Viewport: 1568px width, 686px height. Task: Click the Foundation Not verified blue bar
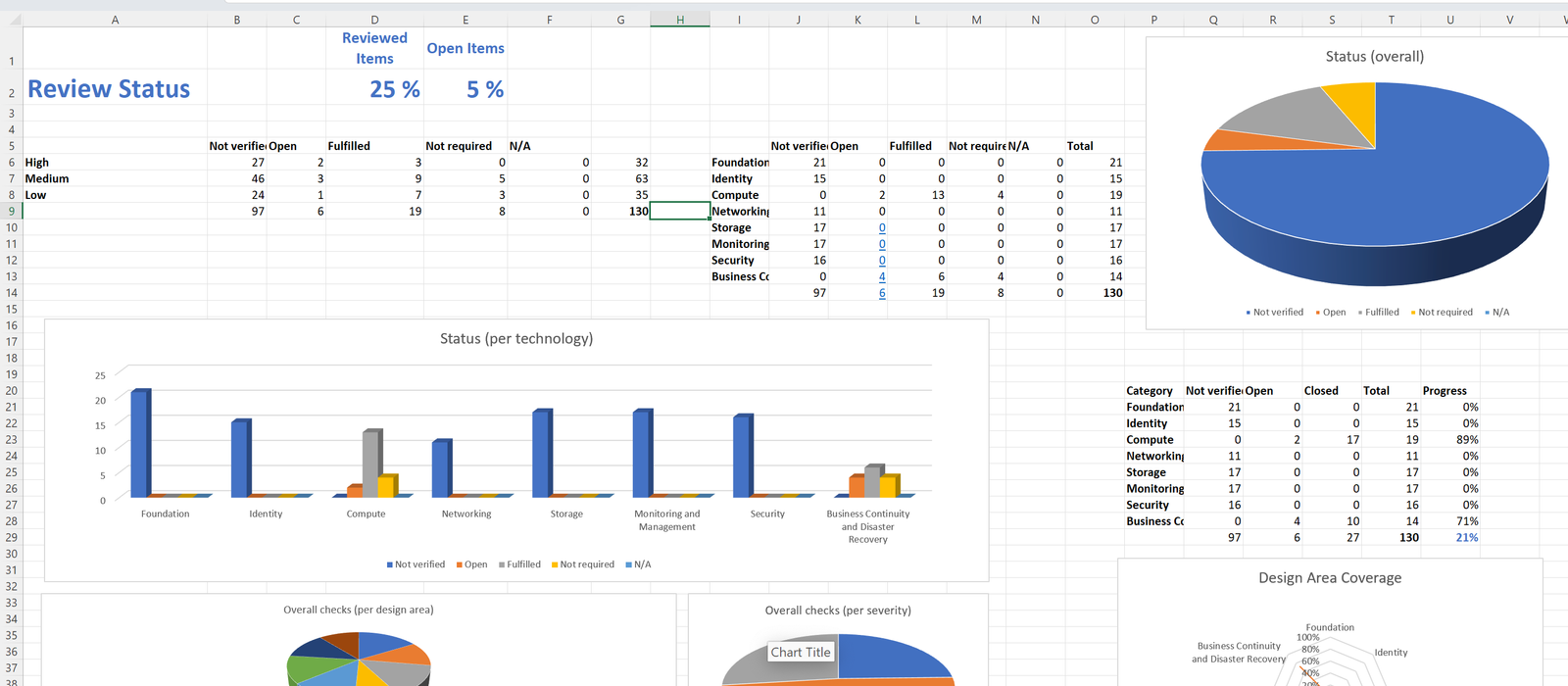tap(140, 443)
